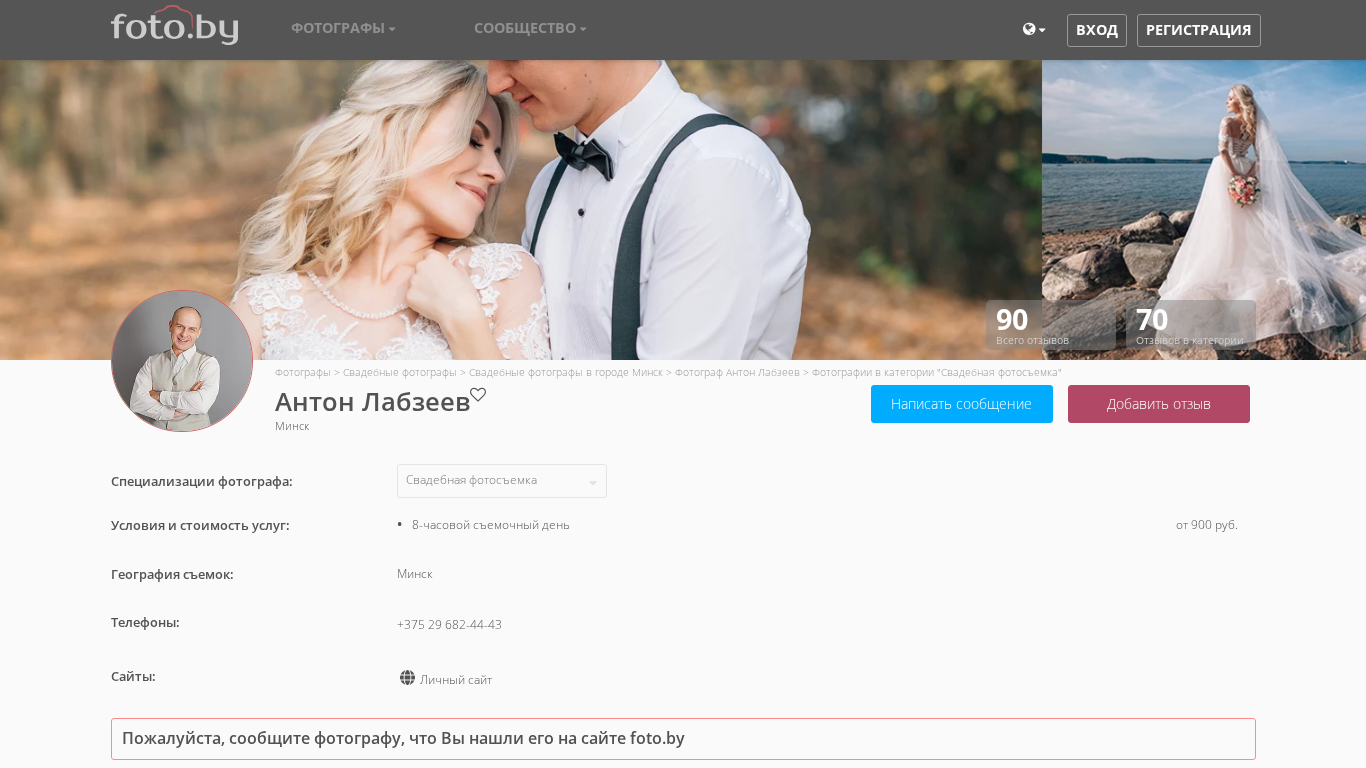Viewport: 1366px width, 768px height.
Task: Click the globe icon next to Личный сайт
Action: point(407,678)
